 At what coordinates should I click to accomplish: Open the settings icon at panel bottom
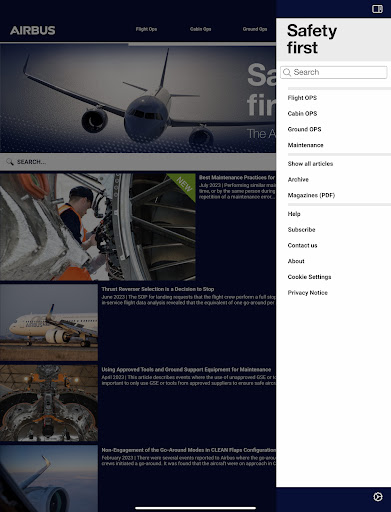point(377,497)
